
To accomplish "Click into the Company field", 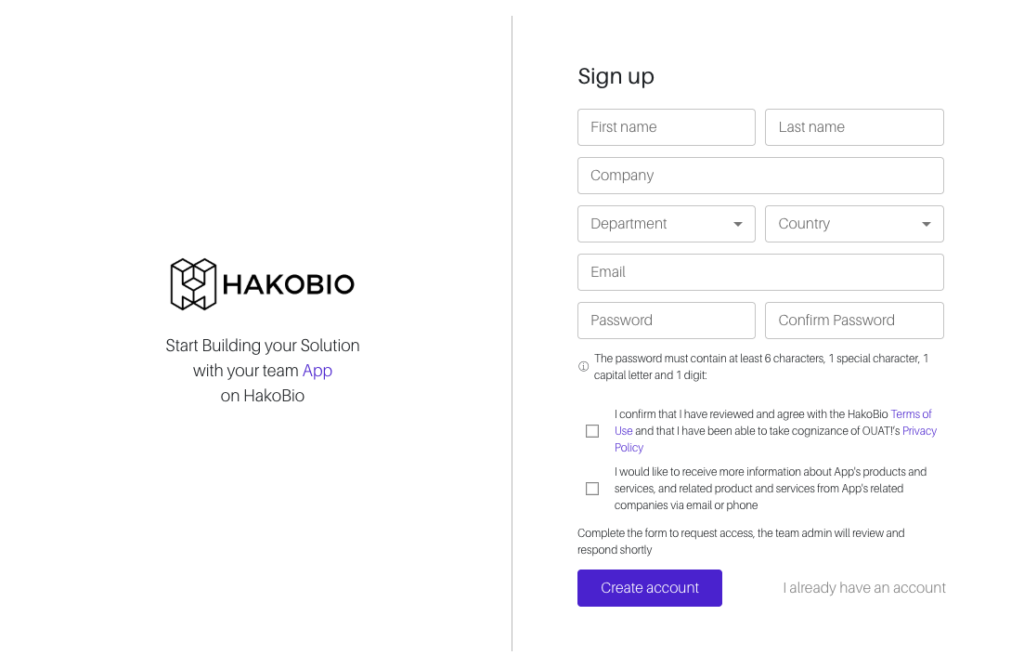I will tap(760, 175).
